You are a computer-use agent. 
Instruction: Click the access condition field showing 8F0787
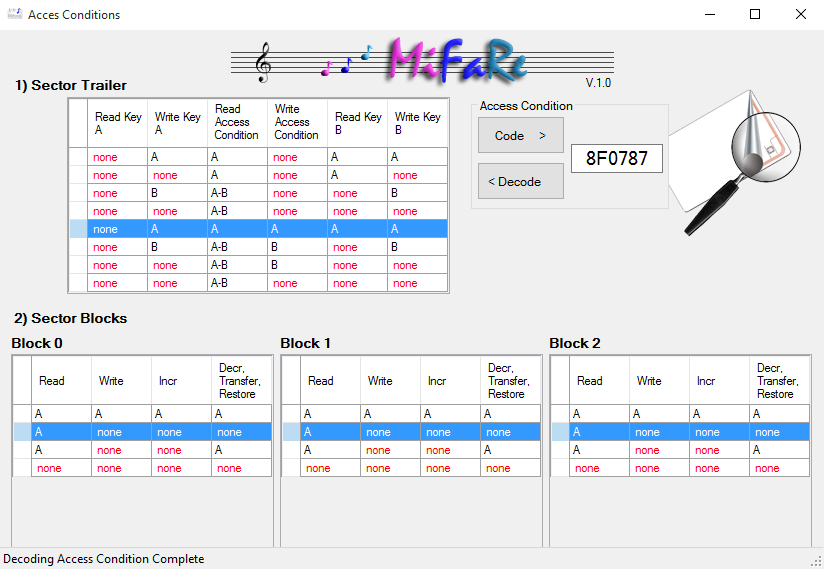coord(616,158)
